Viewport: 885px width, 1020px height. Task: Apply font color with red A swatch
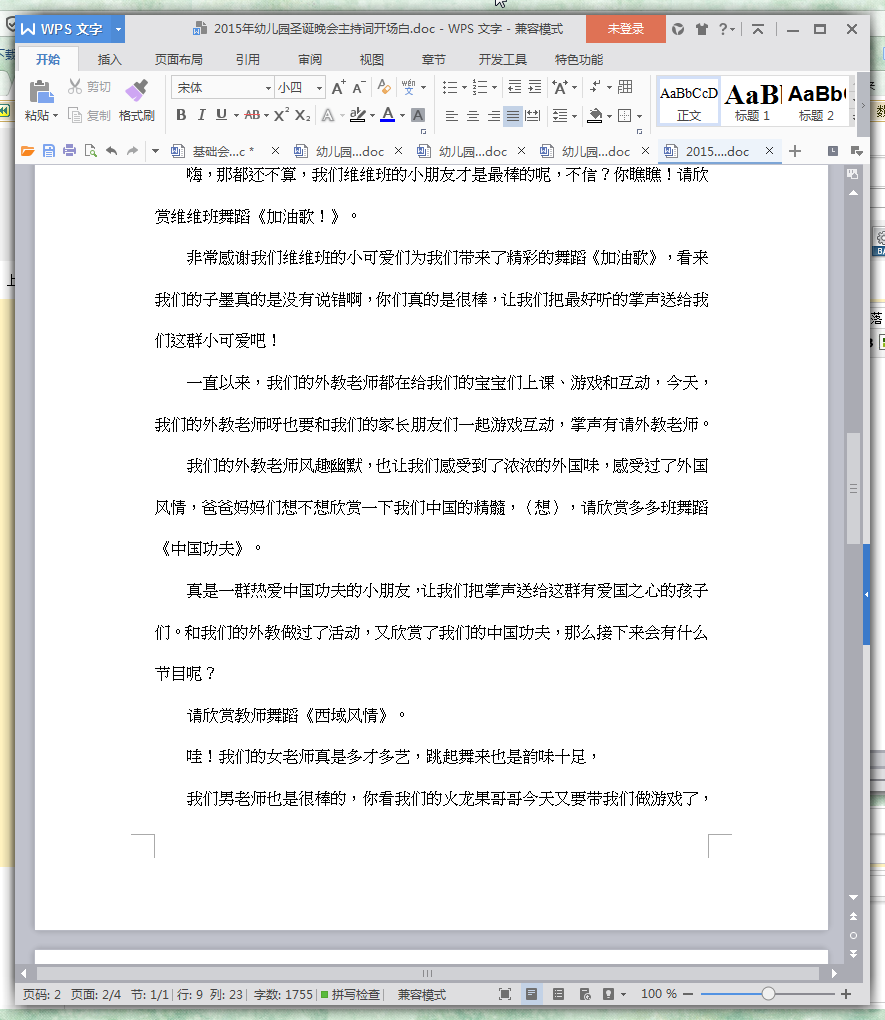click(388, 115)
